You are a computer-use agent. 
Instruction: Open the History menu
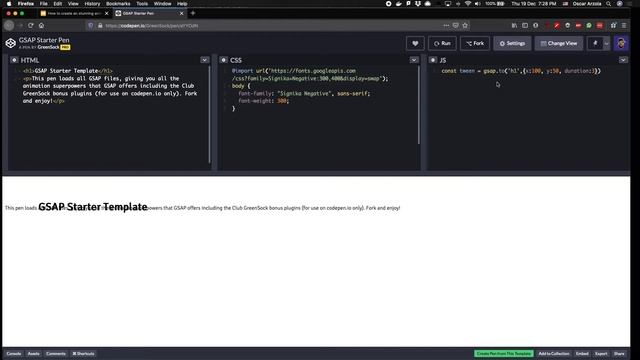tap(92, 4)
